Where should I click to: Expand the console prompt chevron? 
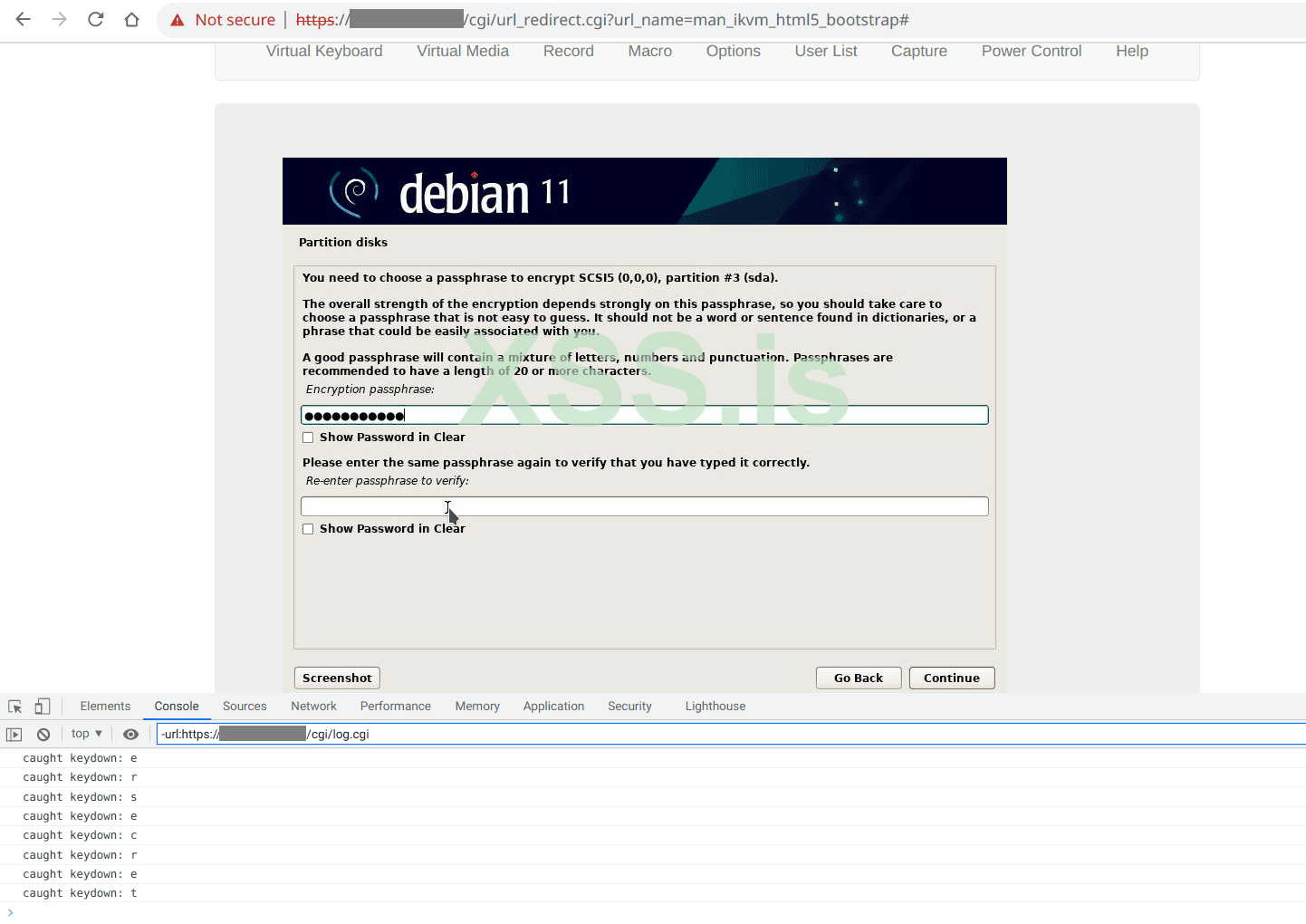(x=10, y=912)
